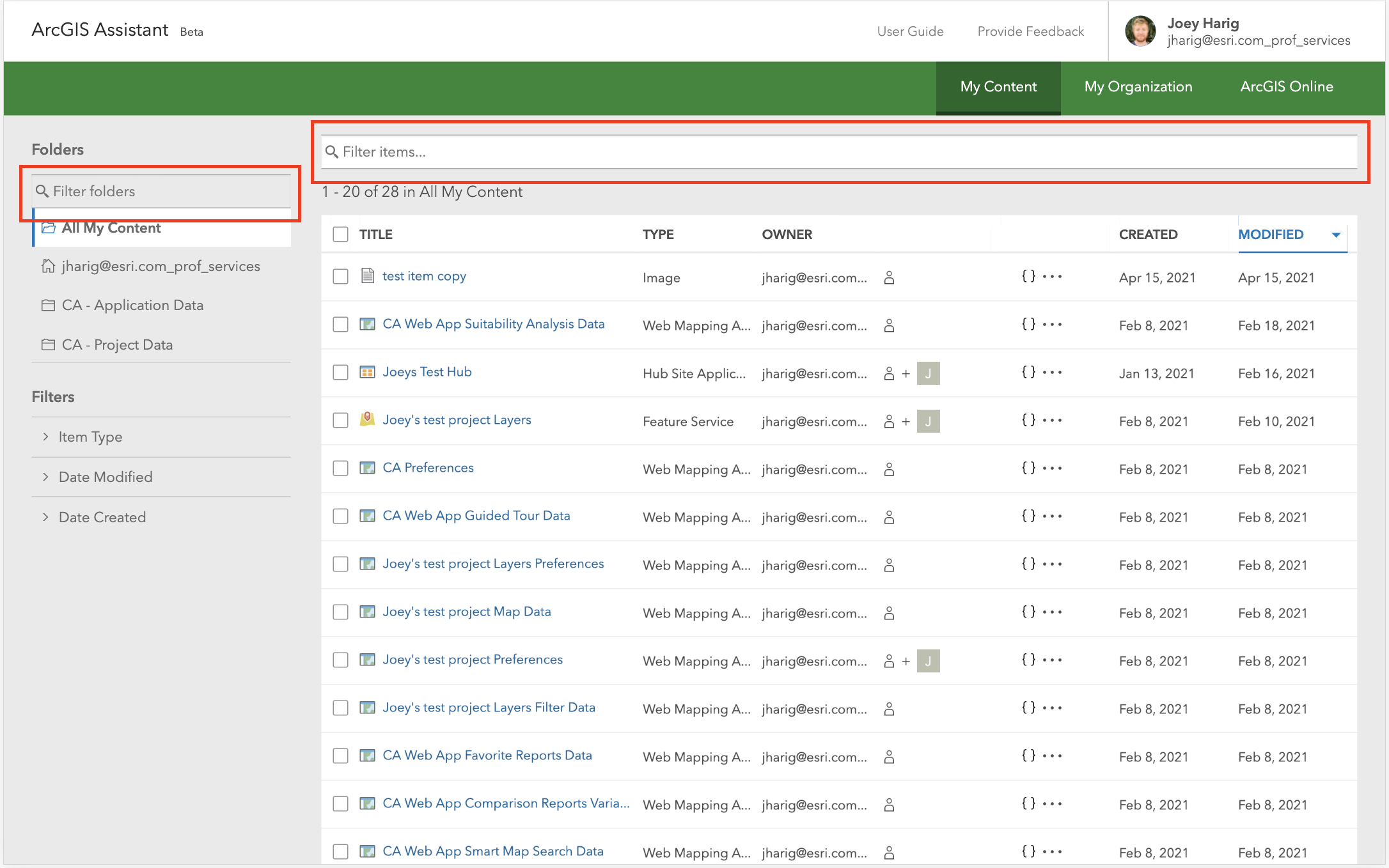Viewport: 1389px width, 868px height.
Task: Open the CA - Project Data folder
Action: pos(161,345)
